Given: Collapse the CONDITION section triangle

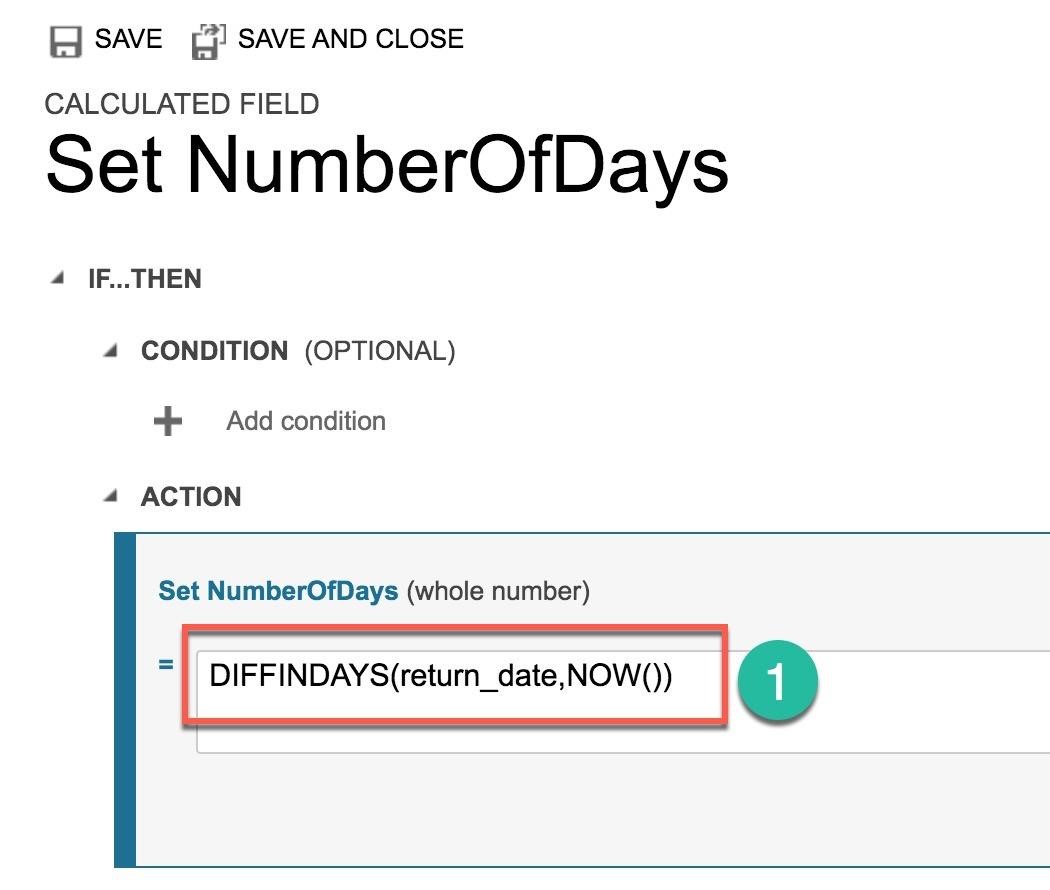Looking at the screenshot, I should pyautogui.click(x=111, y=350).
